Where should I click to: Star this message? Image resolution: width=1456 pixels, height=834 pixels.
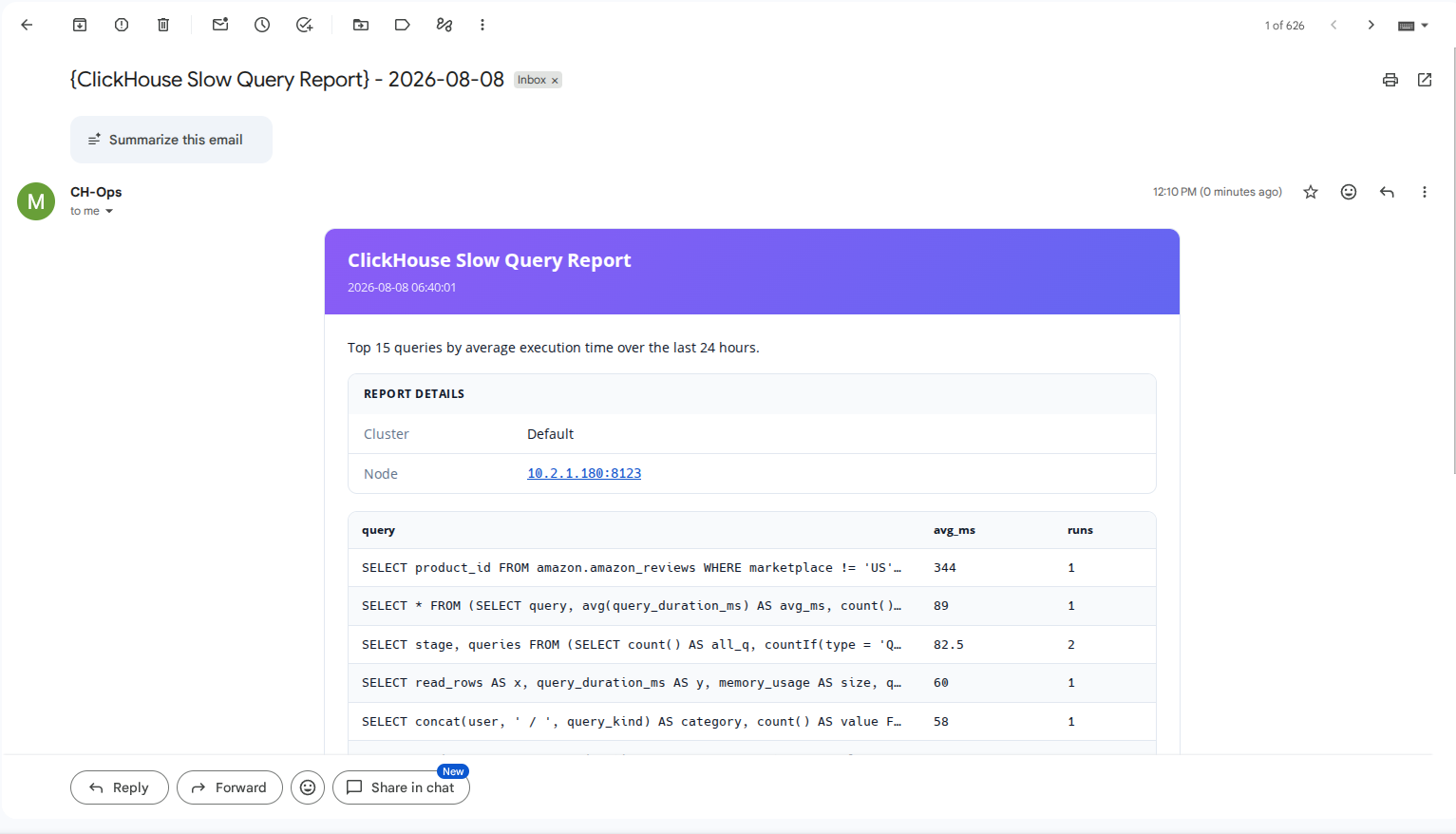(1311, 192)
